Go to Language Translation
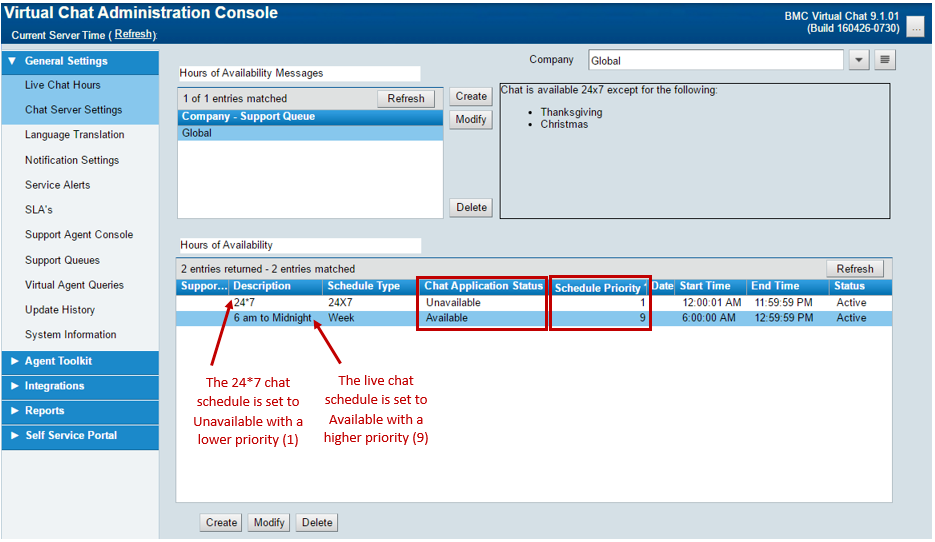 tap(75, 135)
